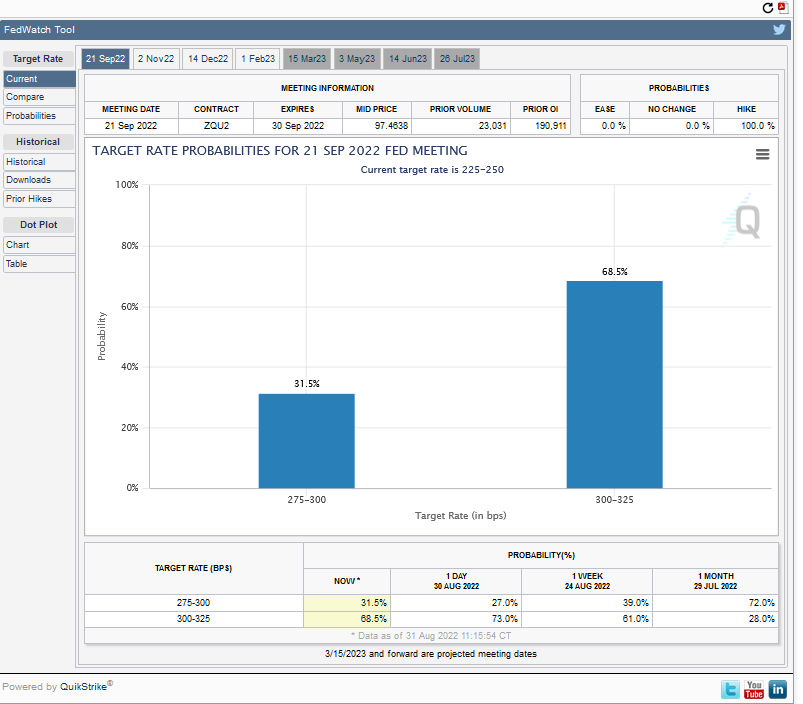This screenshot has width=803, height=704.
Task: Click the 39.0% 1 WEEK cell
Action: pos(587,603)
